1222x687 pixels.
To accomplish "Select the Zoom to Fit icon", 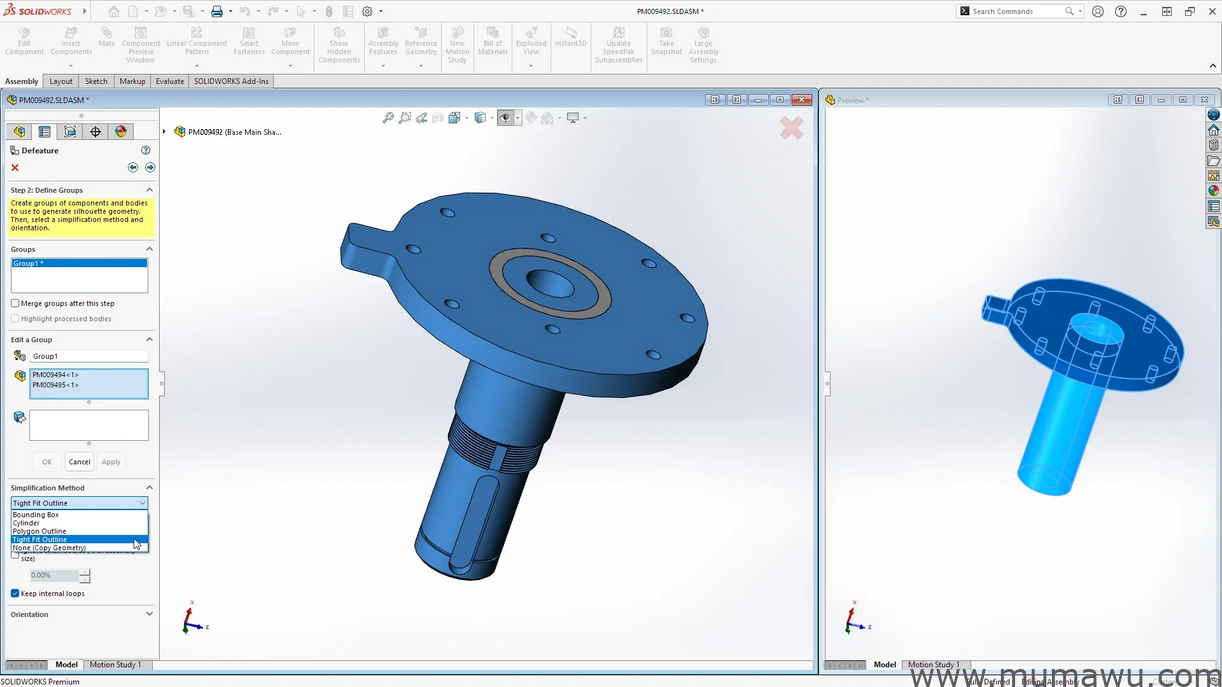I will [388, 117].
